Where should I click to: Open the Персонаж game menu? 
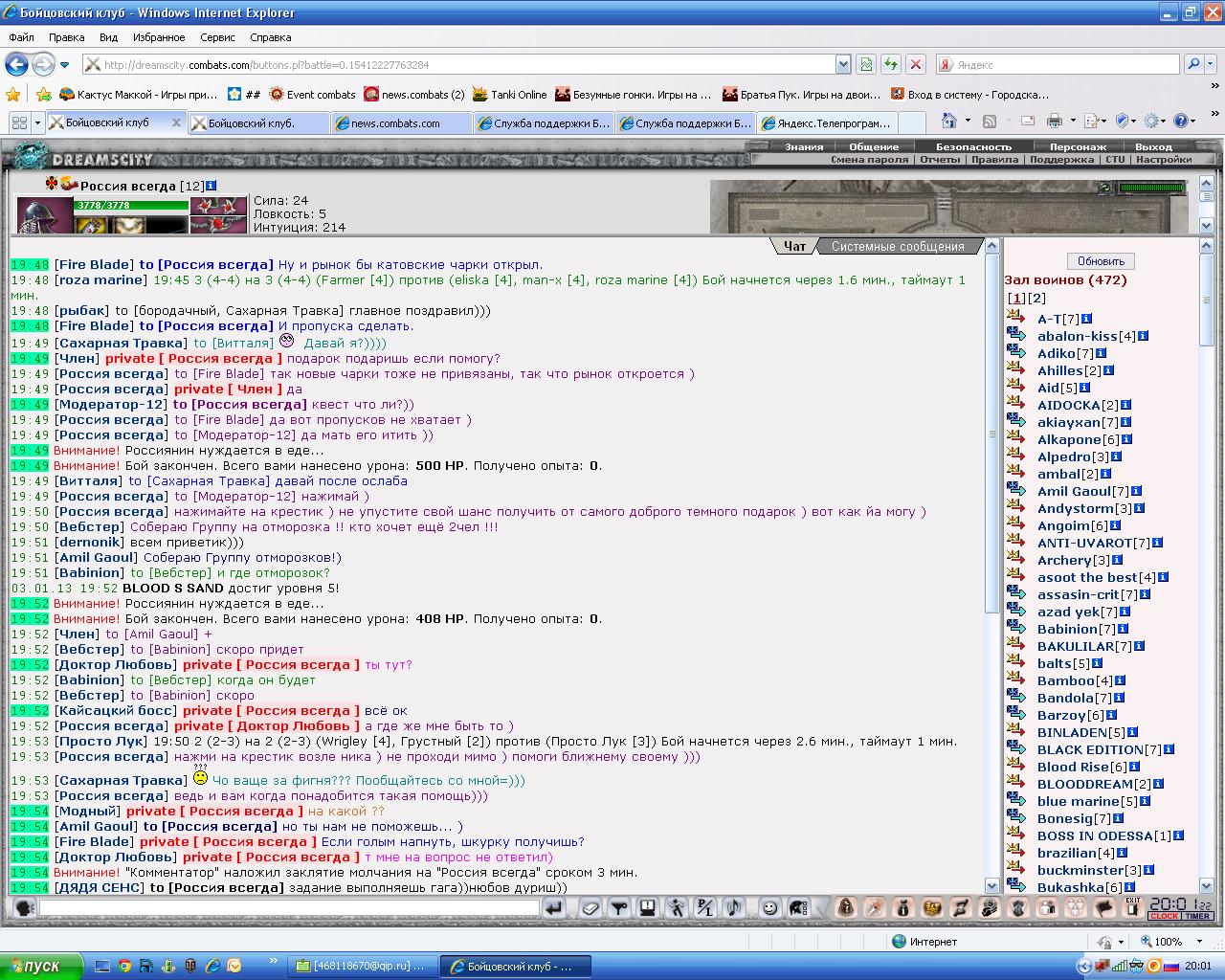coord(1078,147)
